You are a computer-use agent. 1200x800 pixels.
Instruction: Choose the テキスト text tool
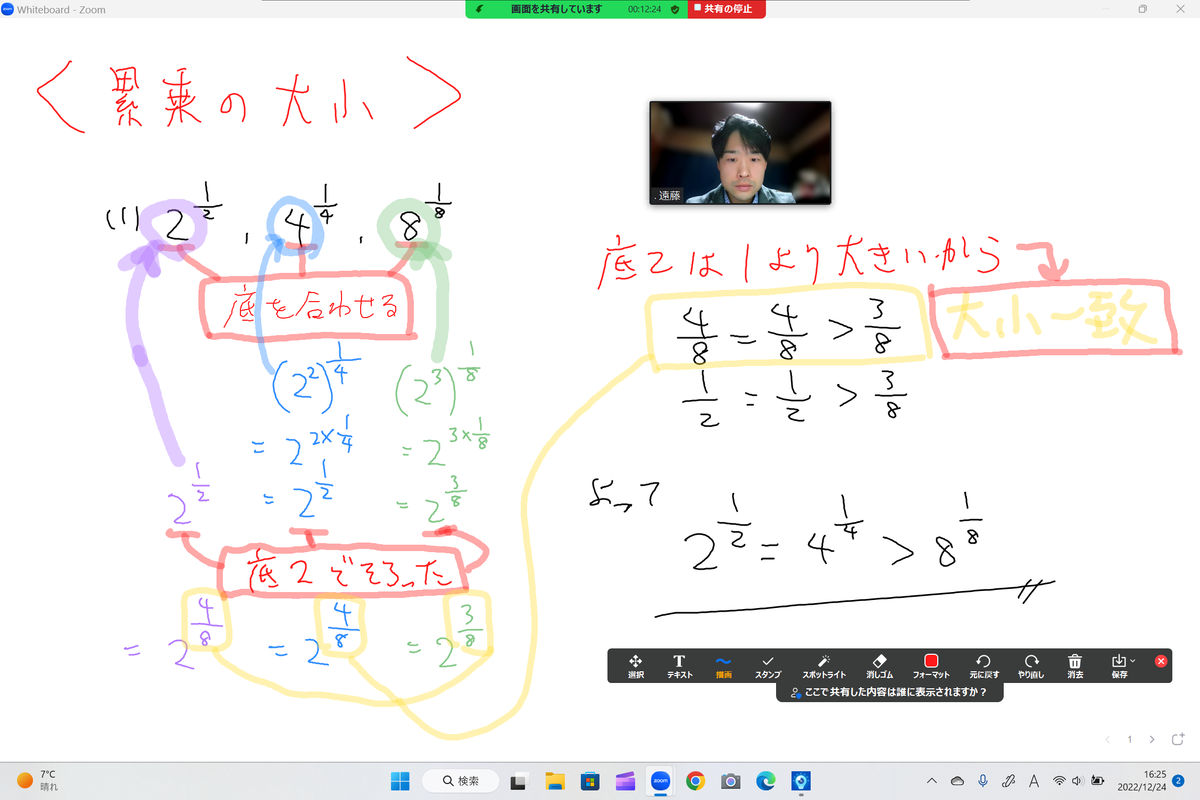(x=679, y=666)
